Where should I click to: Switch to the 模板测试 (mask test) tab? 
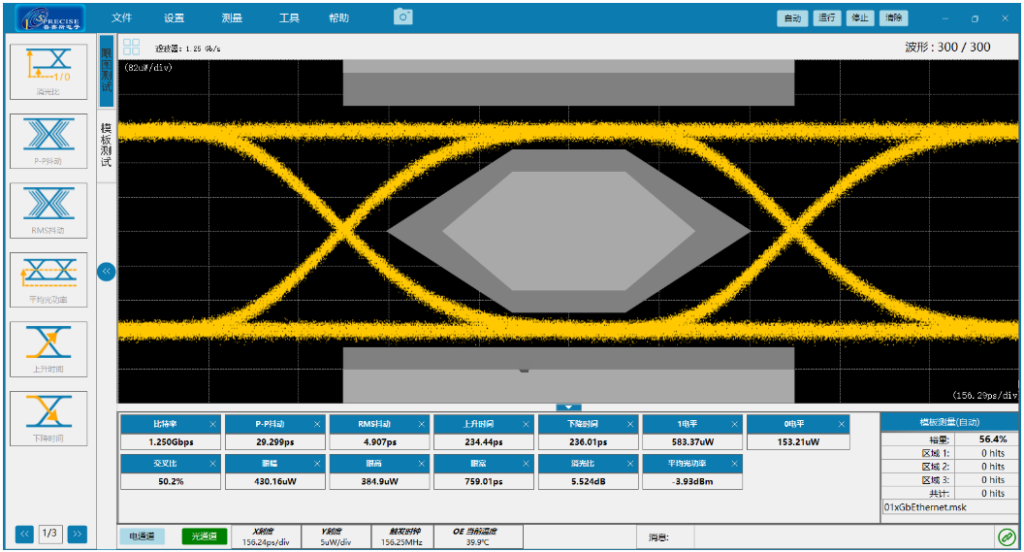(106, 146)
